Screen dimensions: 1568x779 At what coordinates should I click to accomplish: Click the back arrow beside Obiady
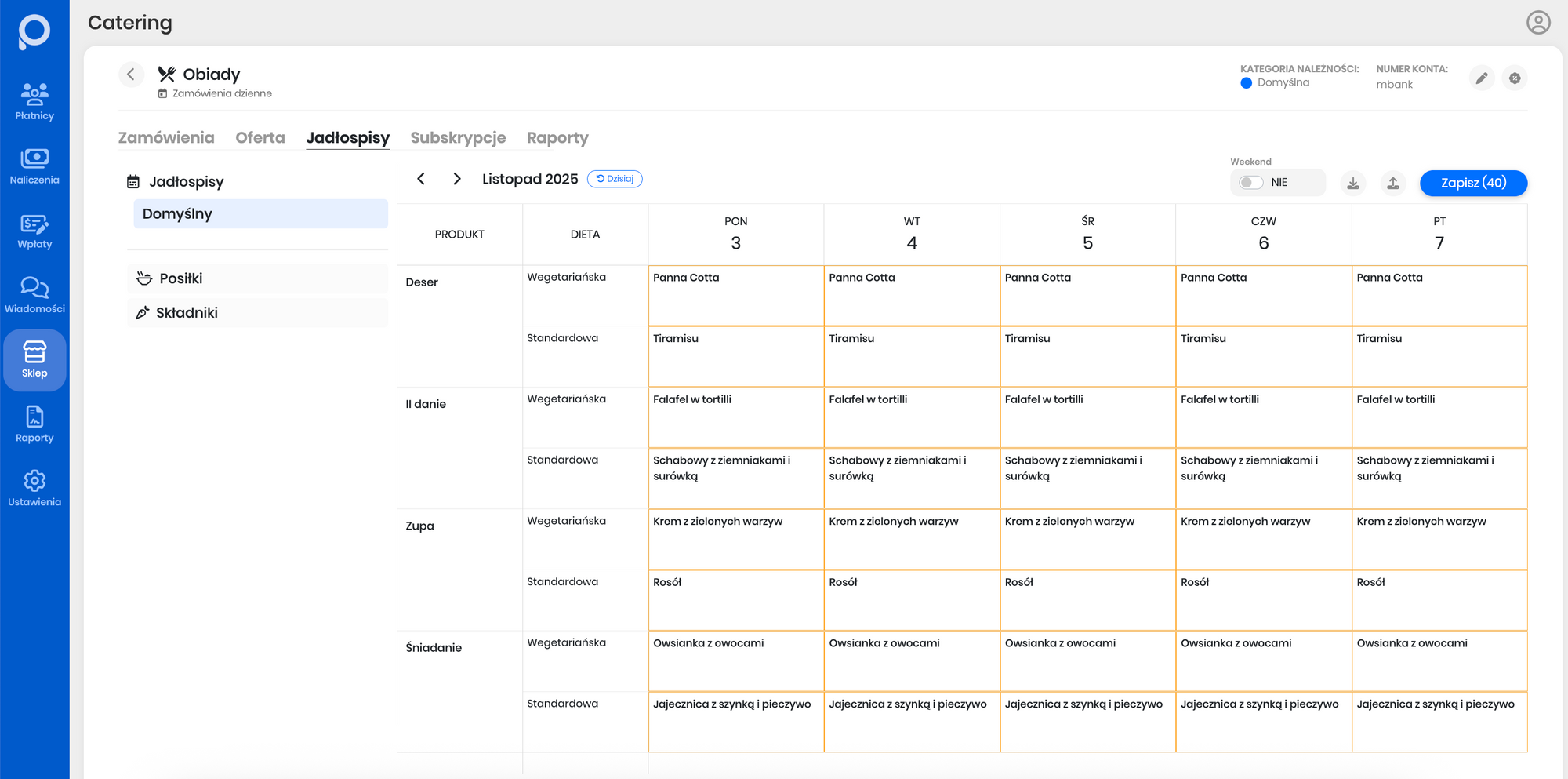click(131, 75)
